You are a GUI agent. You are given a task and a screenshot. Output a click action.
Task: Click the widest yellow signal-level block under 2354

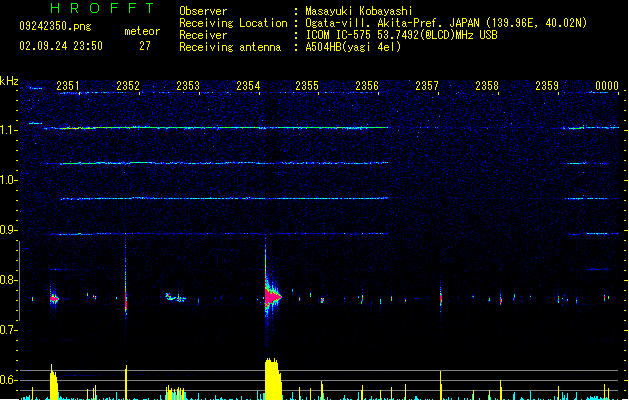point(273,379)
